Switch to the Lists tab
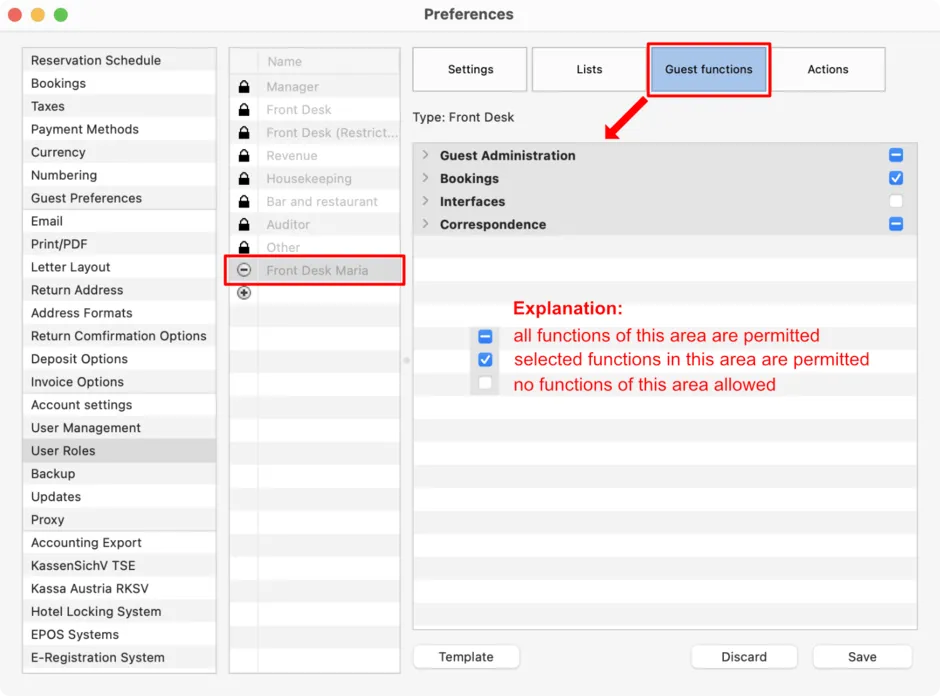Image resolution: width=940 pixels, height=696 pixels. pyautogui.click(x=589, y=70)
